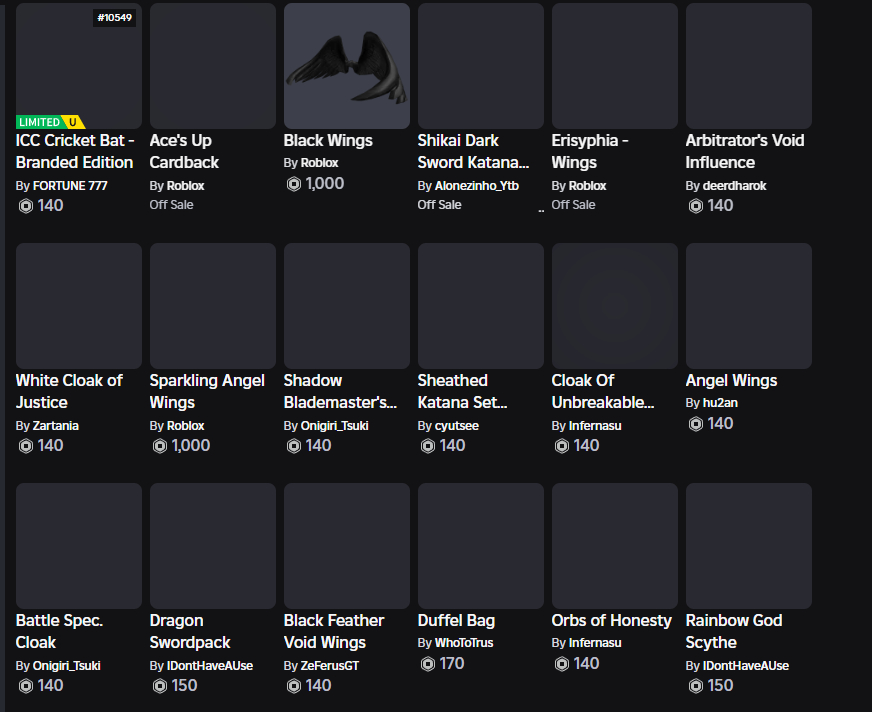Viewport: 872px width, 712px height.
Task: Open the Sparkling Angel Wings title link
Action: (x=207, y=391)
